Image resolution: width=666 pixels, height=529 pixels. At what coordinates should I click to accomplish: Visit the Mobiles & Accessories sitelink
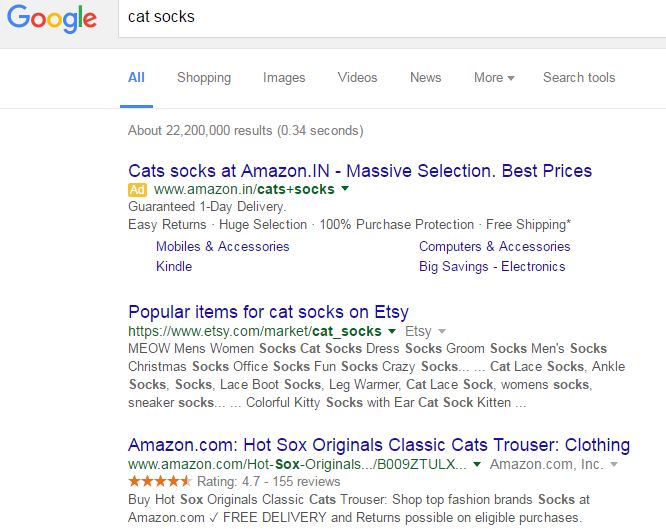pyautogui.click(x=222, y=247)
